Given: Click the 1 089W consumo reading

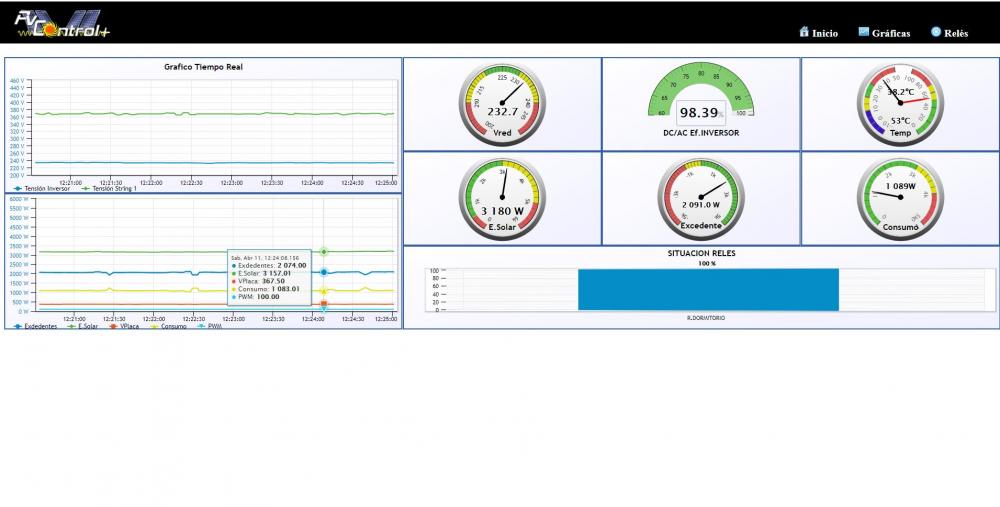Looking at the screenshot, I should coord(901,186).
